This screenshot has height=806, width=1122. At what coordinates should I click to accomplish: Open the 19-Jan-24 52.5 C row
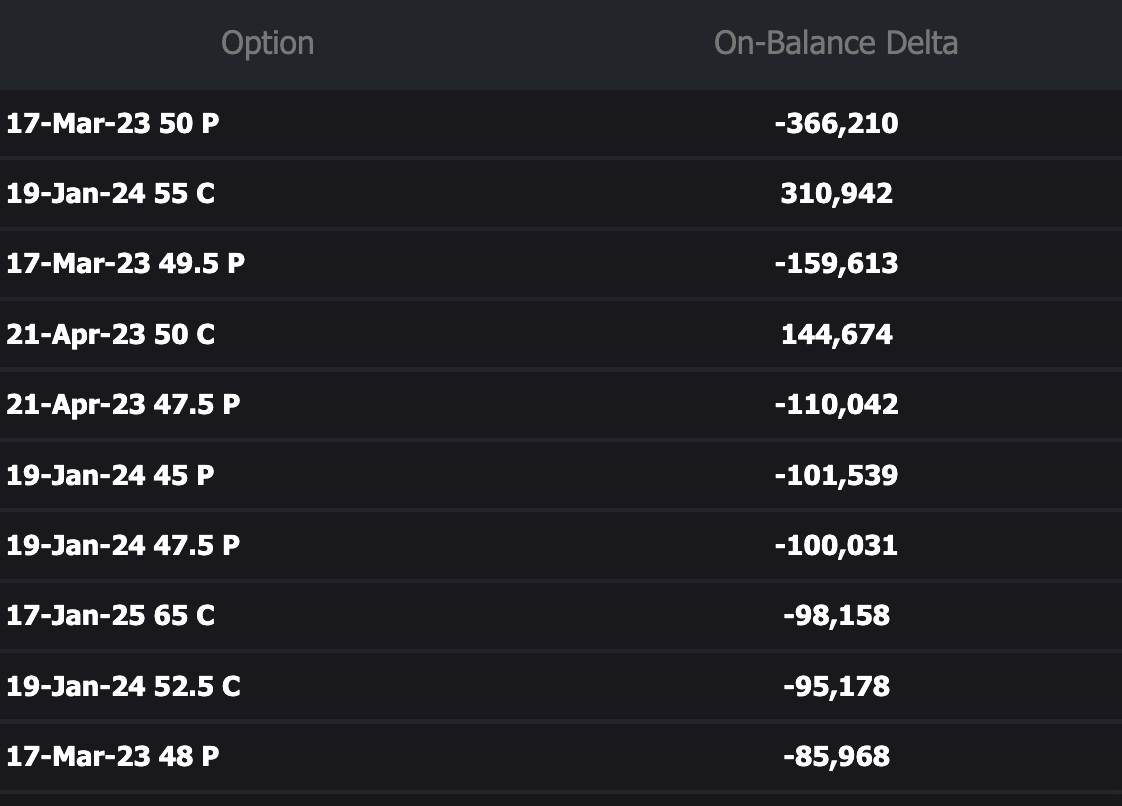(123, 686)
